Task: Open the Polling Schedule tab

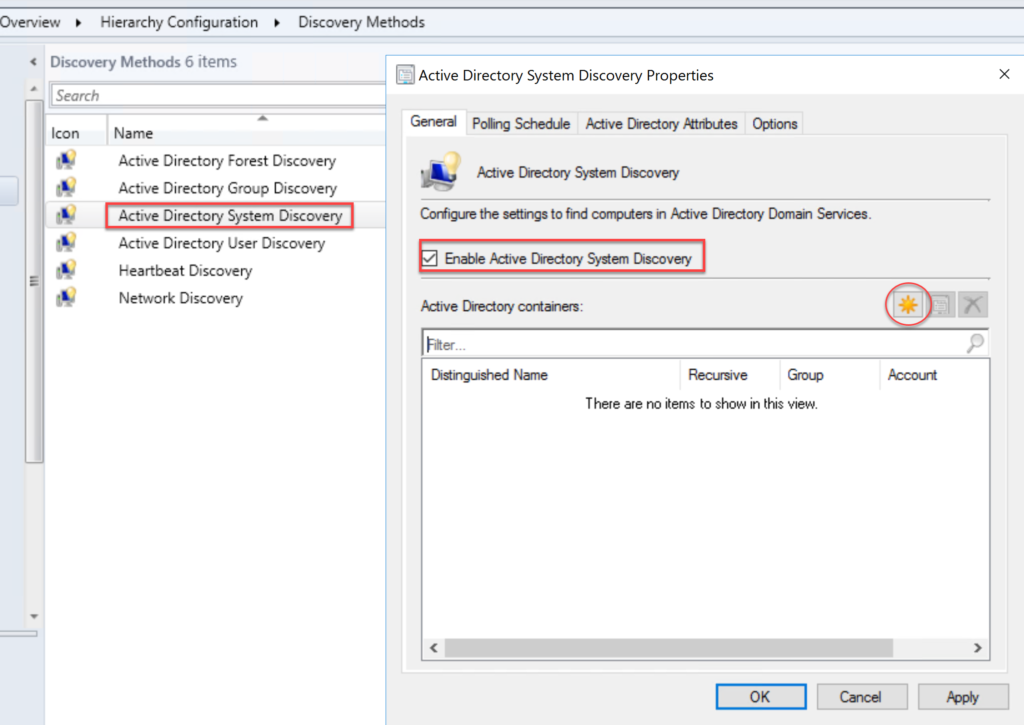Action: point(521,124)
